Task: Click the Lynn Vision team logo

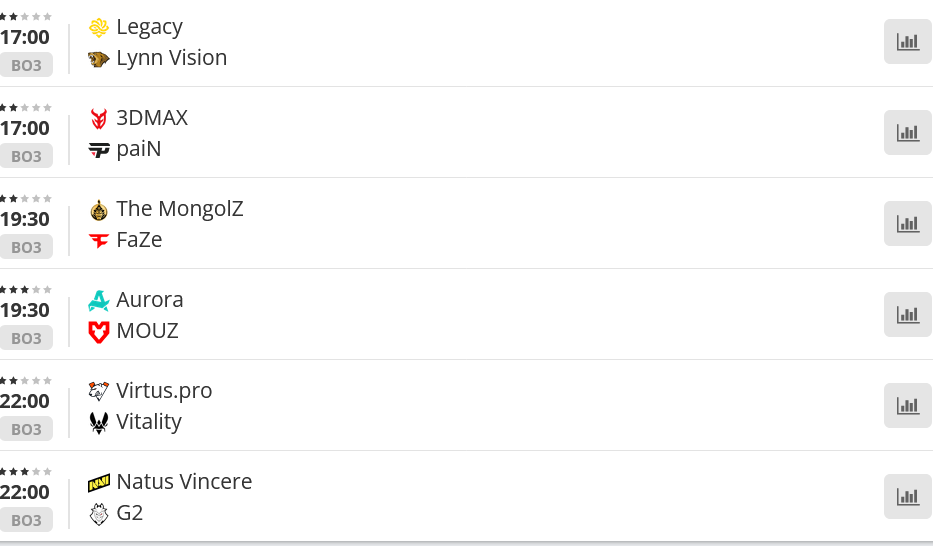Action: 99,59
